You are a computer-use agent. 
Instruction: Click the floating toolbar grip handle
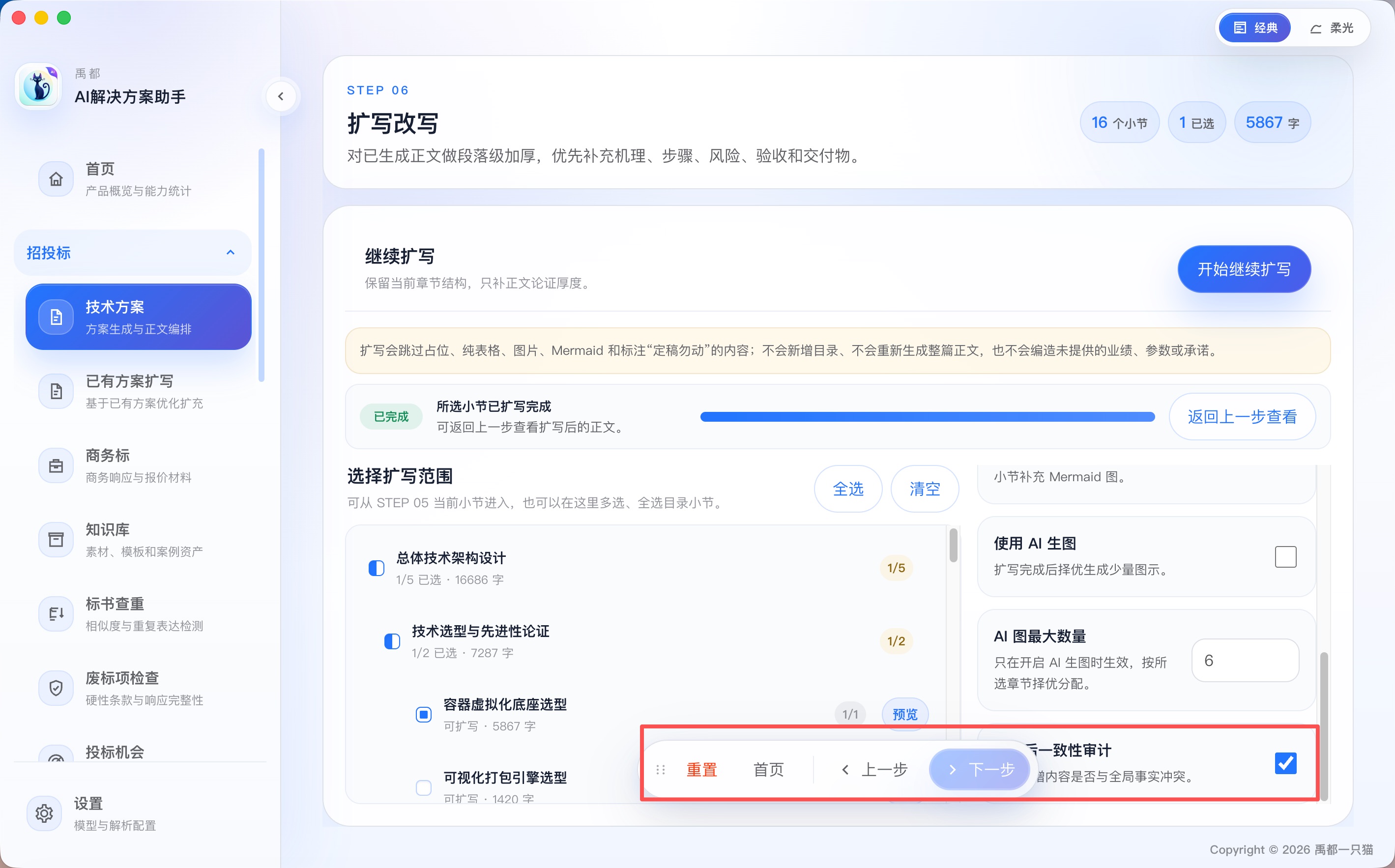click(x=660, y=769)
